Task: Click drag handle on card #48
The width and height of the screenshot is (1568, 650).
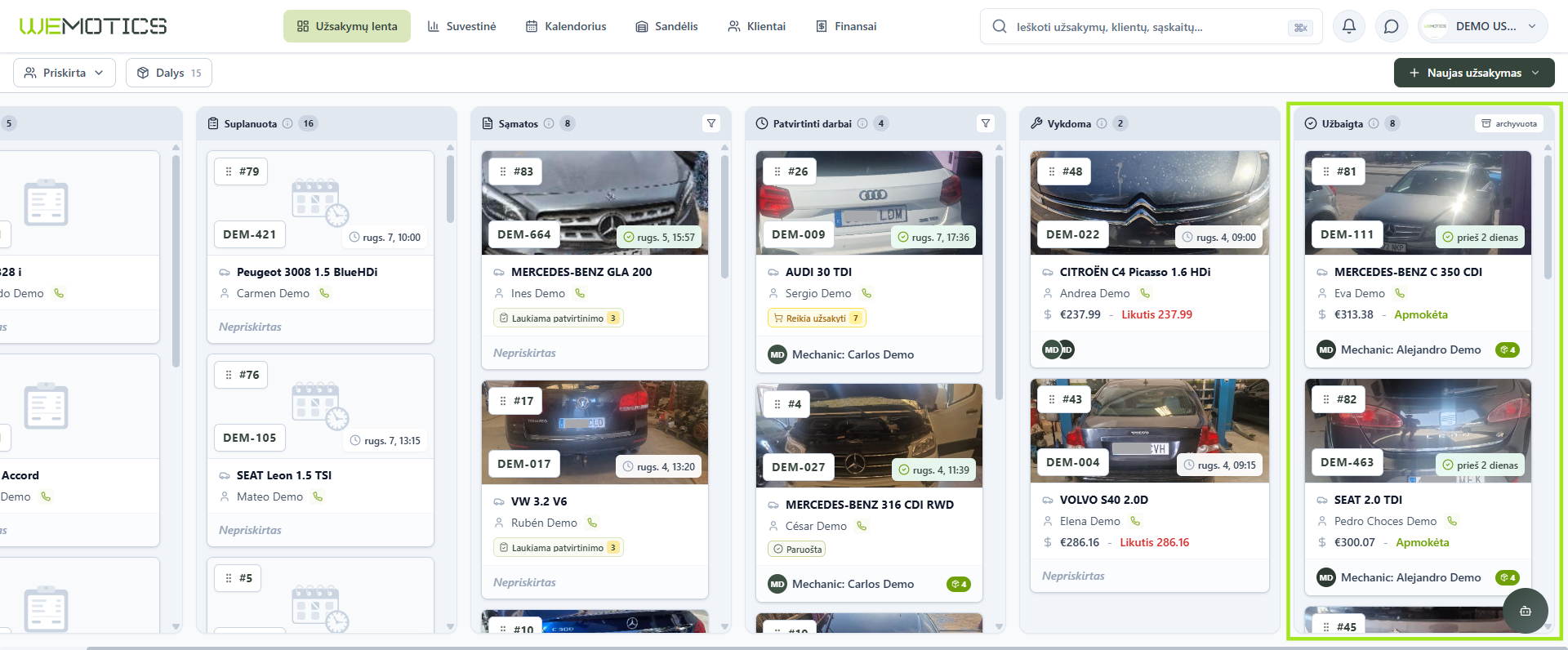Action: tap(1052, 171)
